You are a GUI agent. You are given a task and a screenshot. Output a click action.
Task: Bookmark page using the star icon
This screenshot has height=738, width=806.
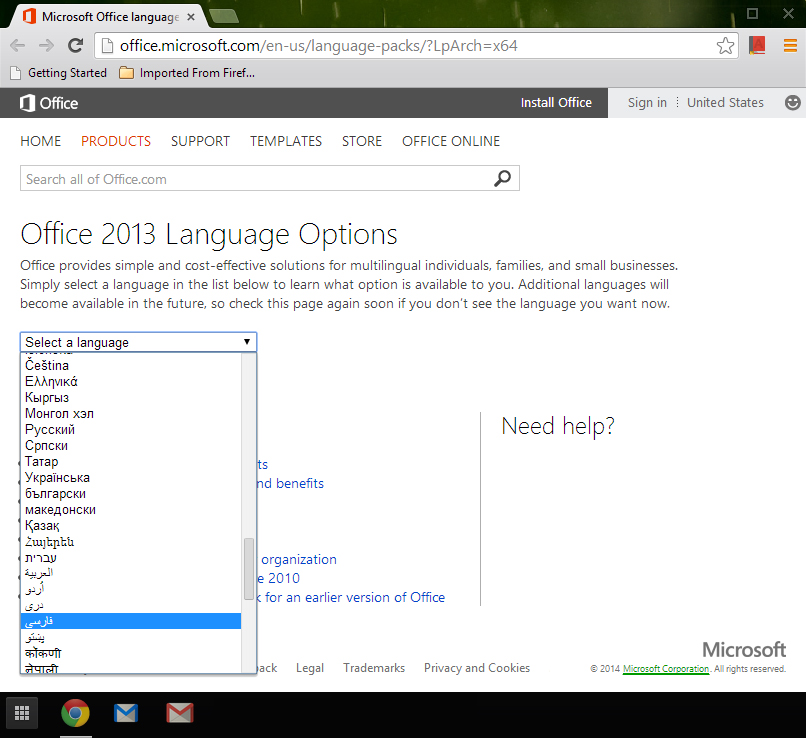726,46
